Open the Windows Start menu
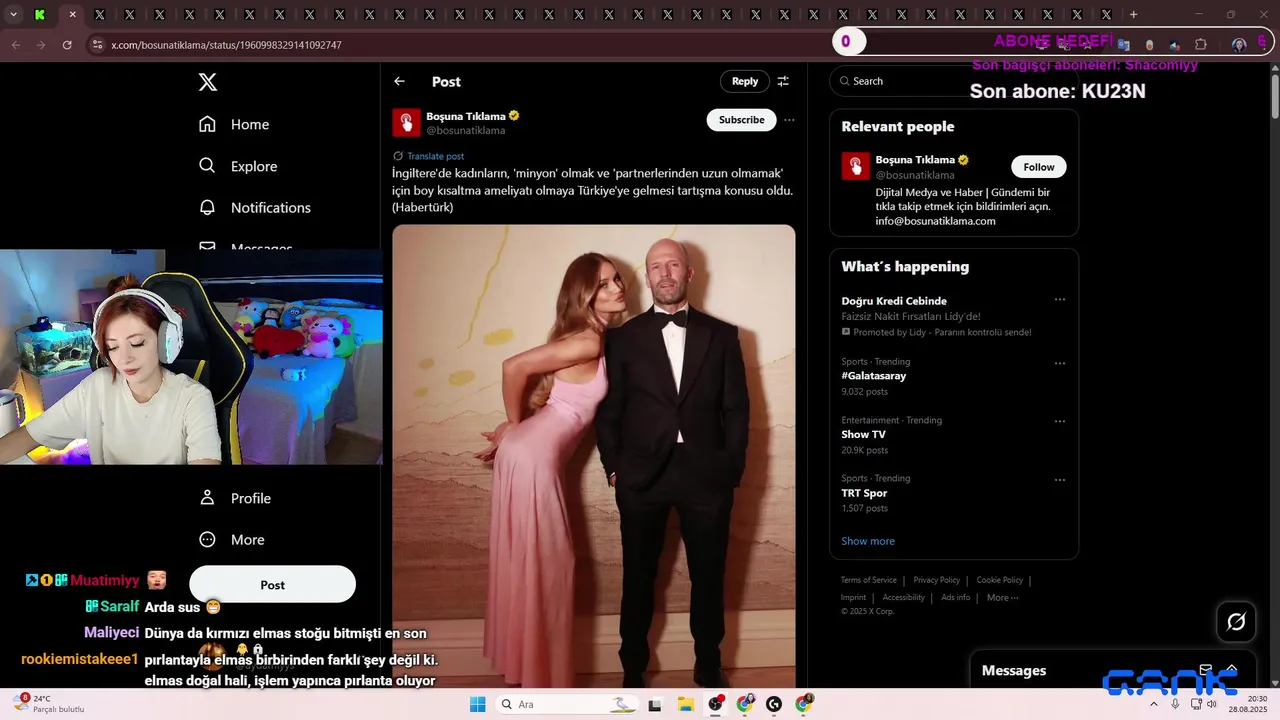The width and height of the screenshot is (1280, 720). 478,704
